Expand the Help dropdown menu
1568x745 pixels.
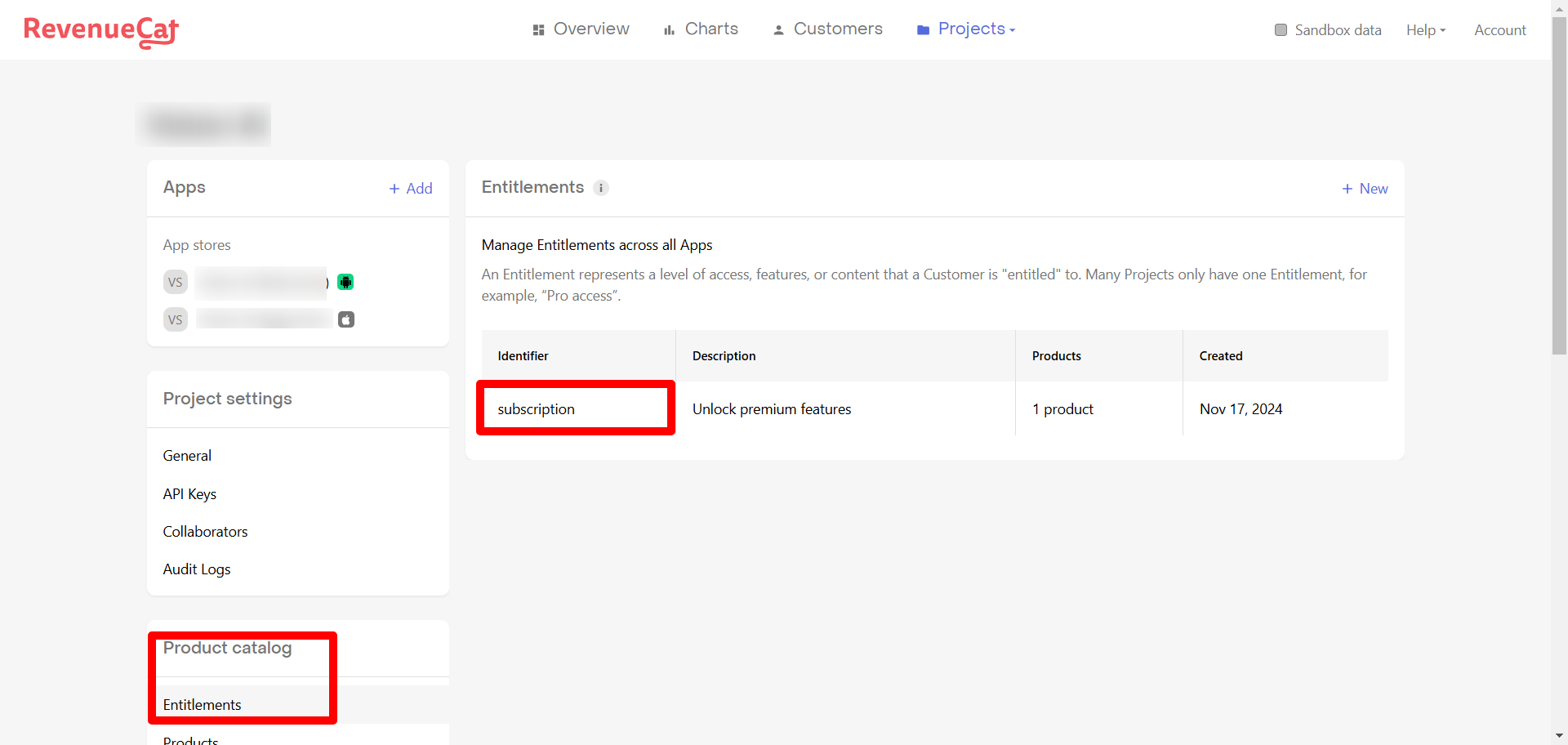point(1426,30)
